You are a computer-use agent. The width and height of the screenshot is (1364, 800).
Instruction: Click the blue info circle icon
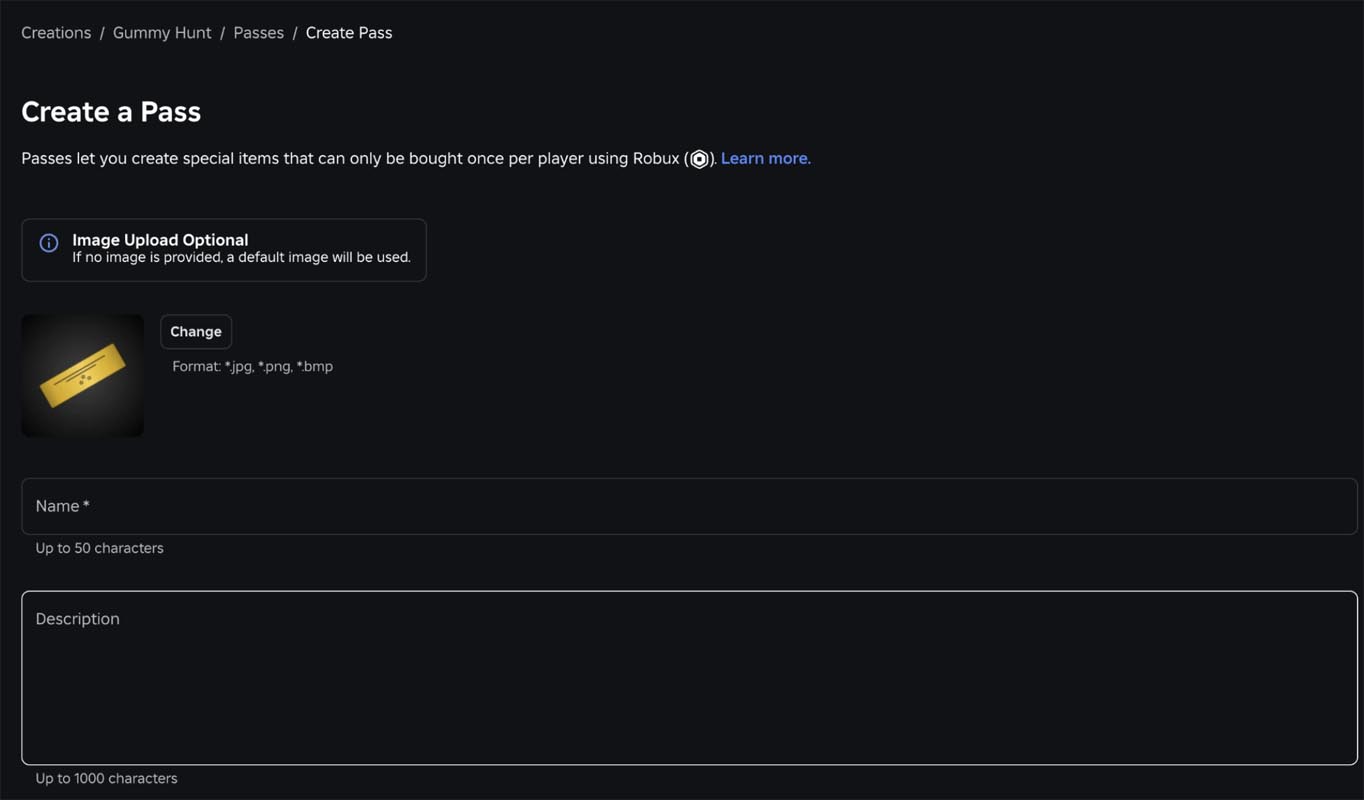(x=48, y=243)
